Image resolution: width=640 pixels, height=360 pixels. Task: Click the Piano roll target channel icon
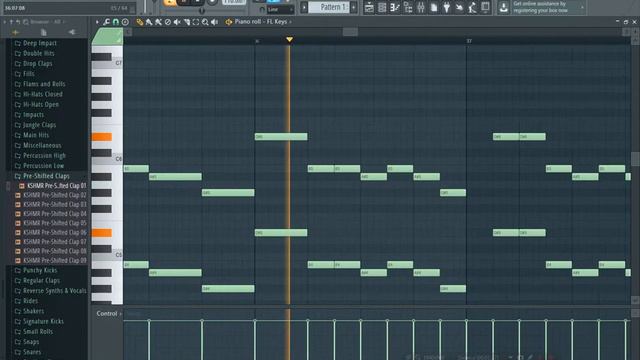coord(229,22)
